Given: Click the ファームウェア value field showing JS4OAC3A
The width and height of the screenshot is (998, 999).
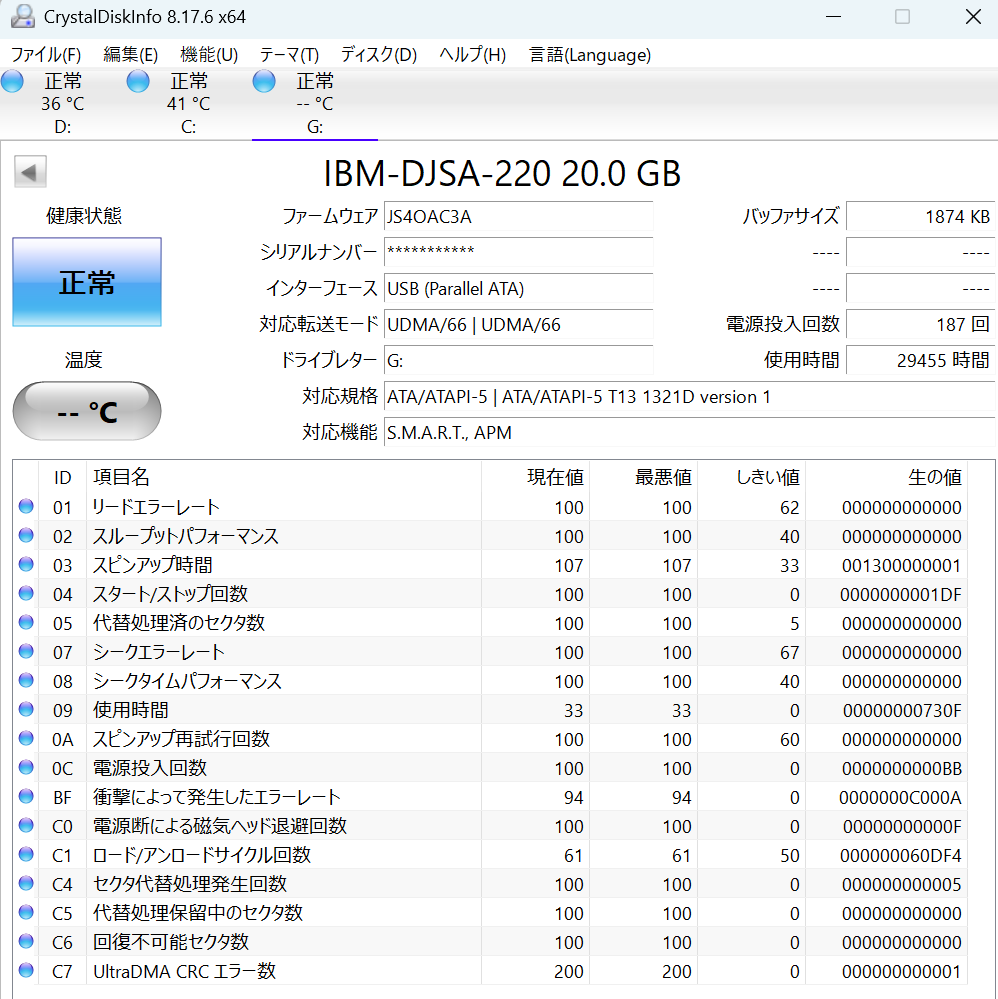Looking at the screenshot, I should [518, 217].
